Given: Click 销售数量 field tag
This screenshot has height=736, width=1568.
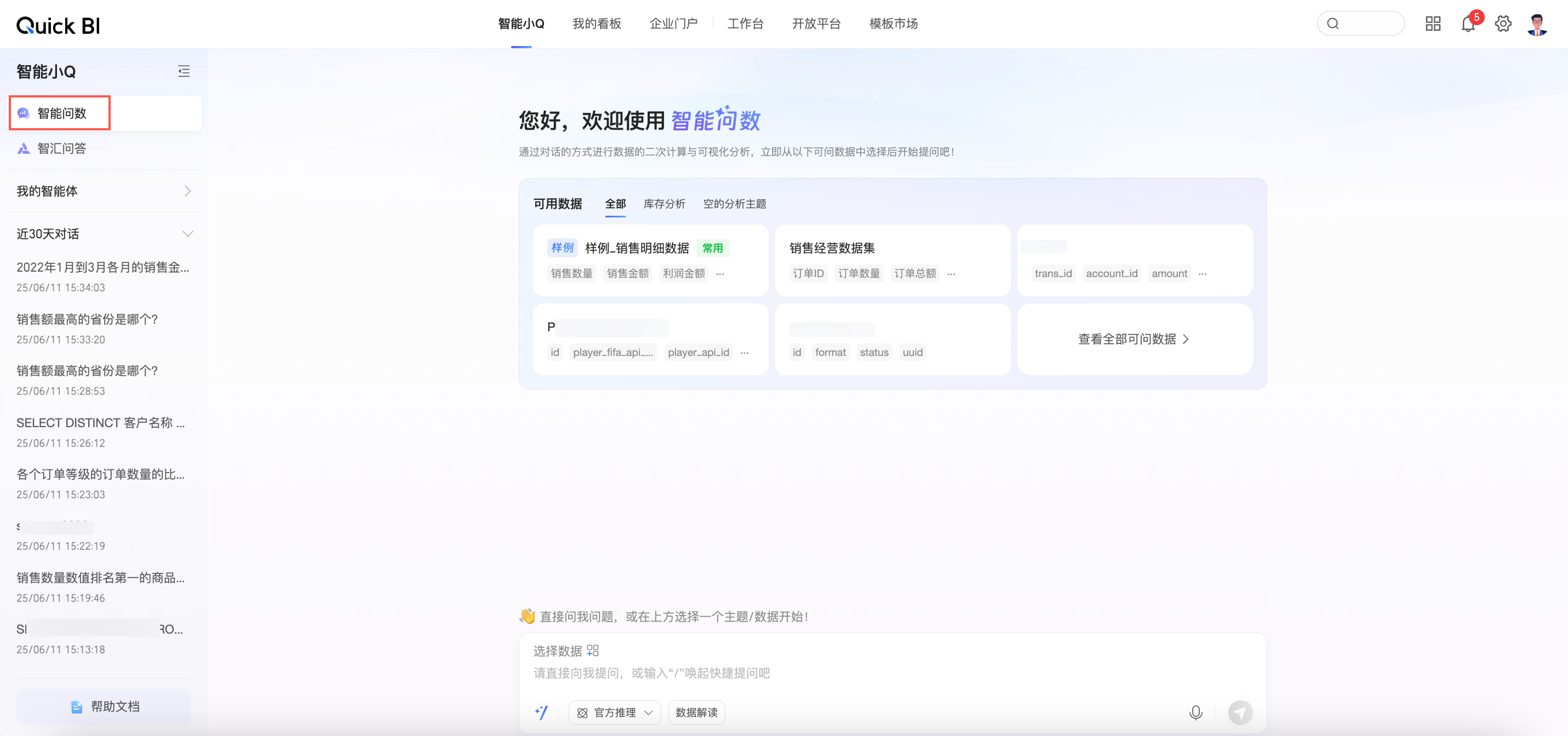Looking at the screenshot, I should 571,274.
